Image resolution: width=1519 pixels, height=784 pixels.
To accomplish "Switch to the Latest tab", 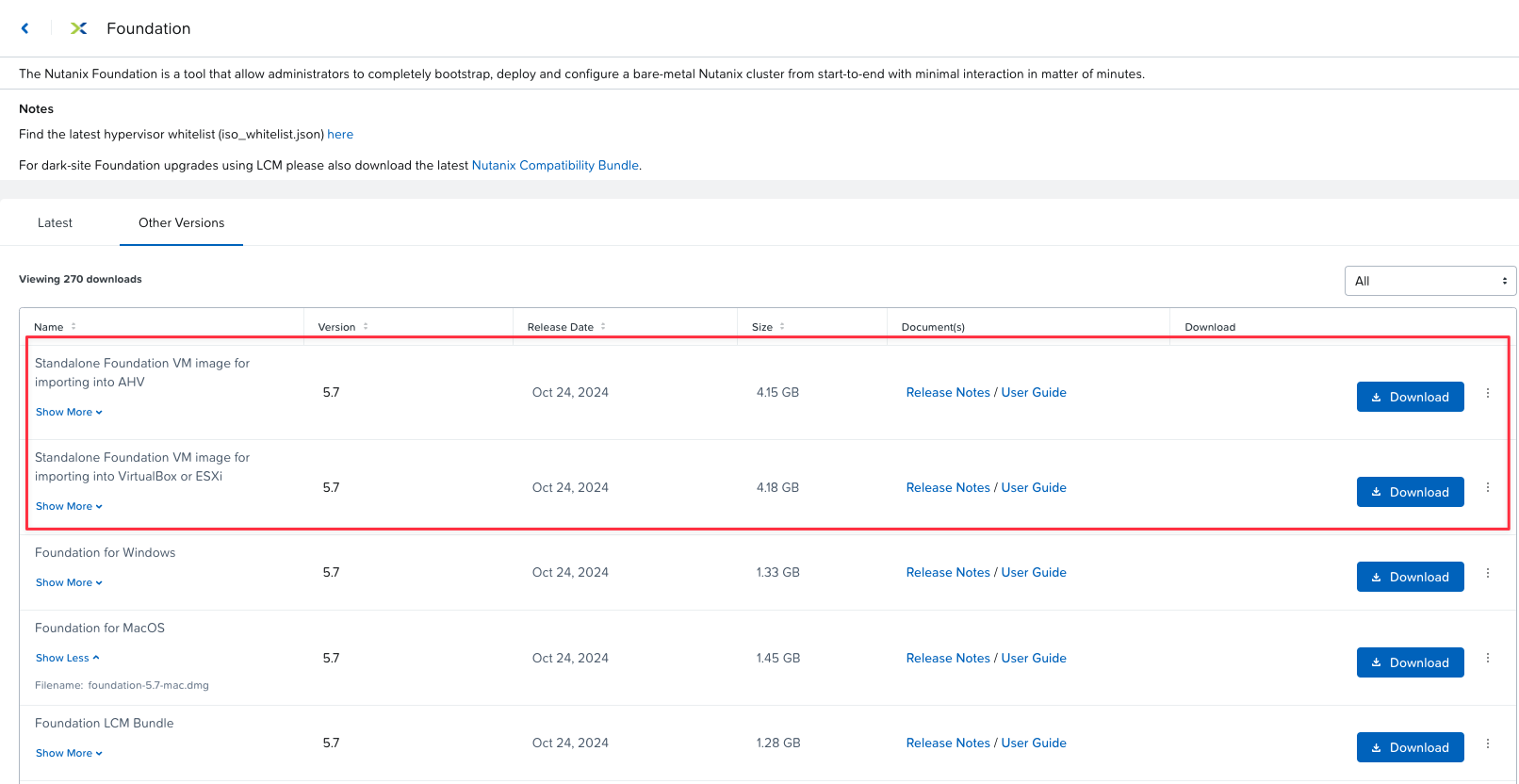I will point(55,222).
